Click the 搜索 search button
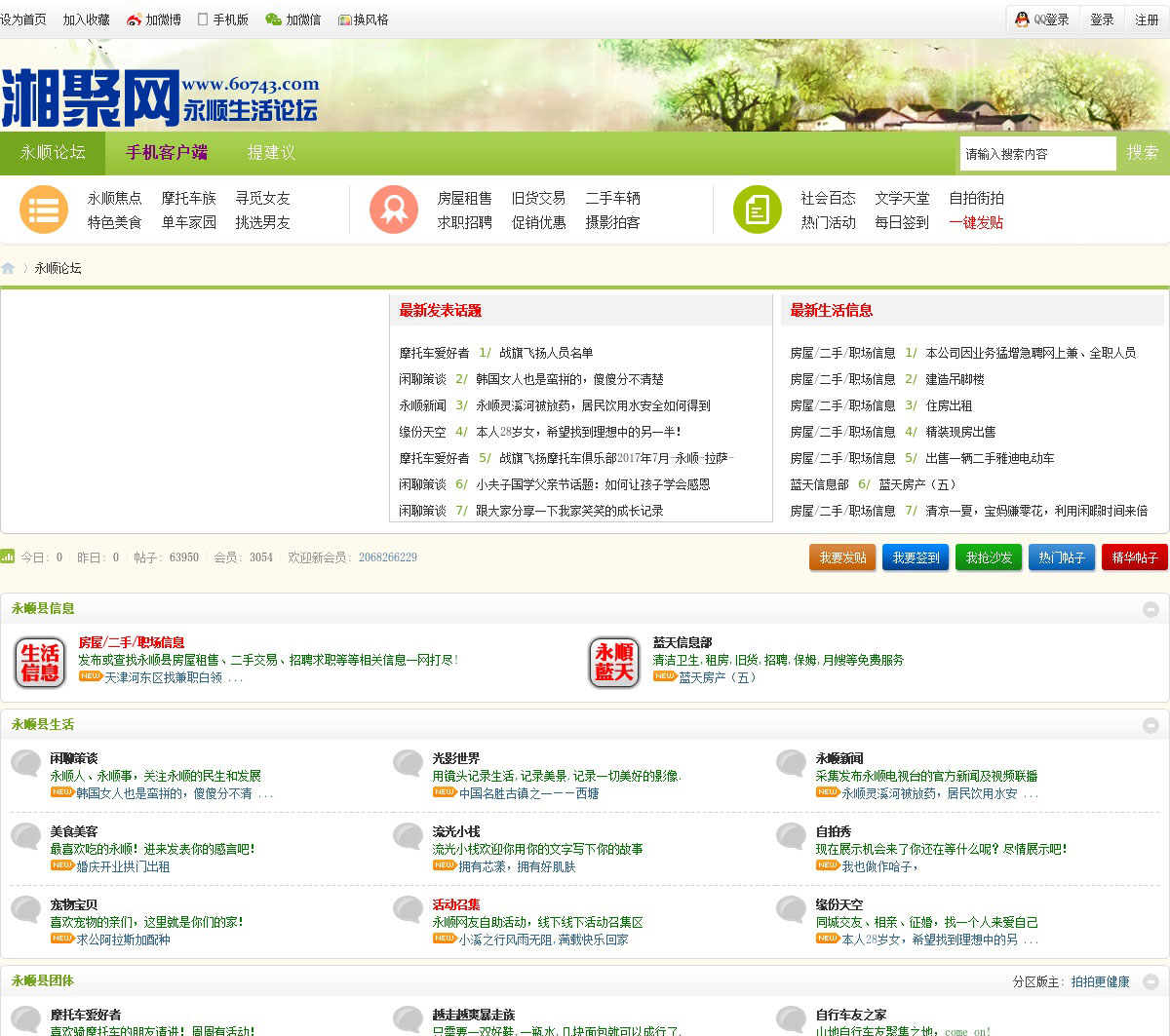 point(1143,153)
